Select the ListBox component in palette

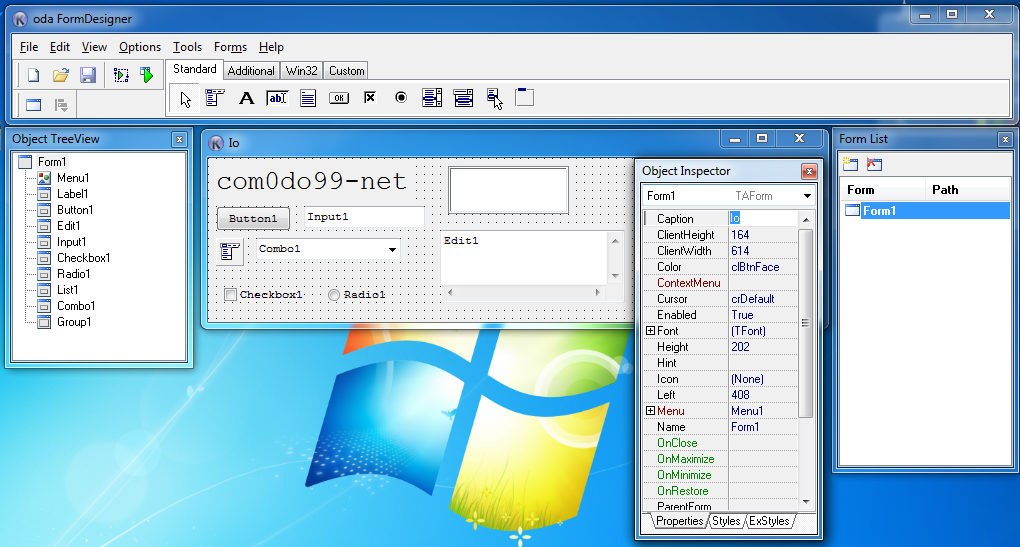click(432, 98)
